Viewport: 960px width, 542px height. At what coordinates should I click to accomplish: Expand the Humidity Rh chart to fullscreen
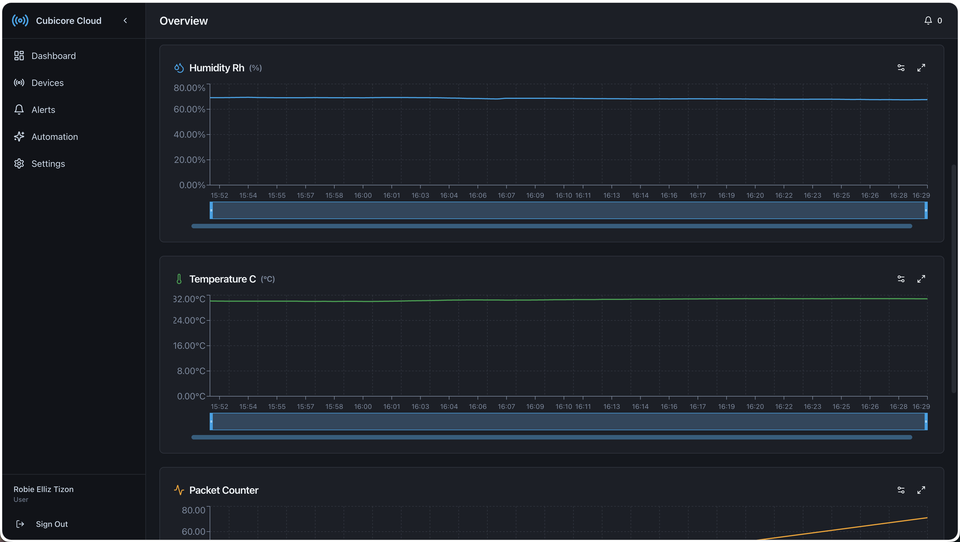(x=921, y=68)
